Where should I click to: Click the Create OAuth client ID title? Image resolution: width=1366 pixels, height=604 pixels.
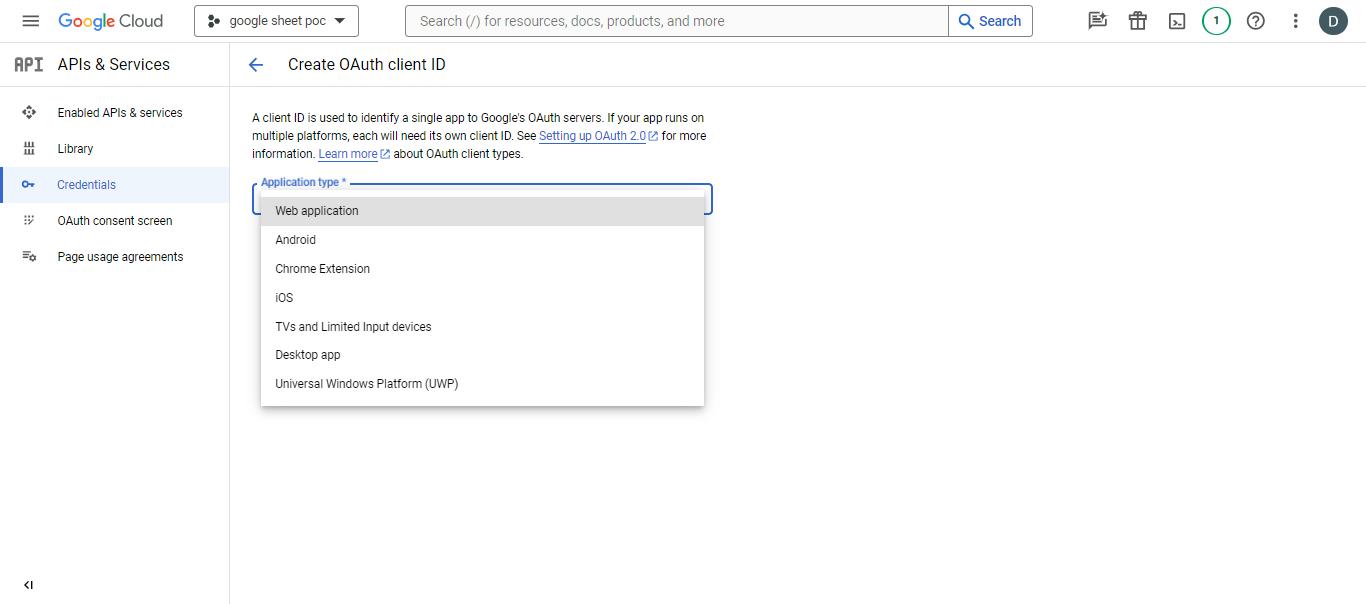367,65
